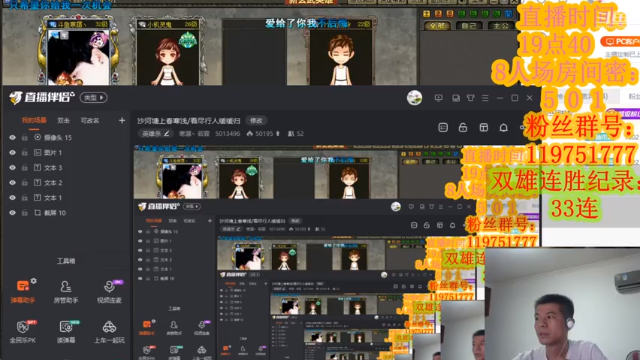
Task: Open the 全民乐PK tool
Action: [23, 331]
